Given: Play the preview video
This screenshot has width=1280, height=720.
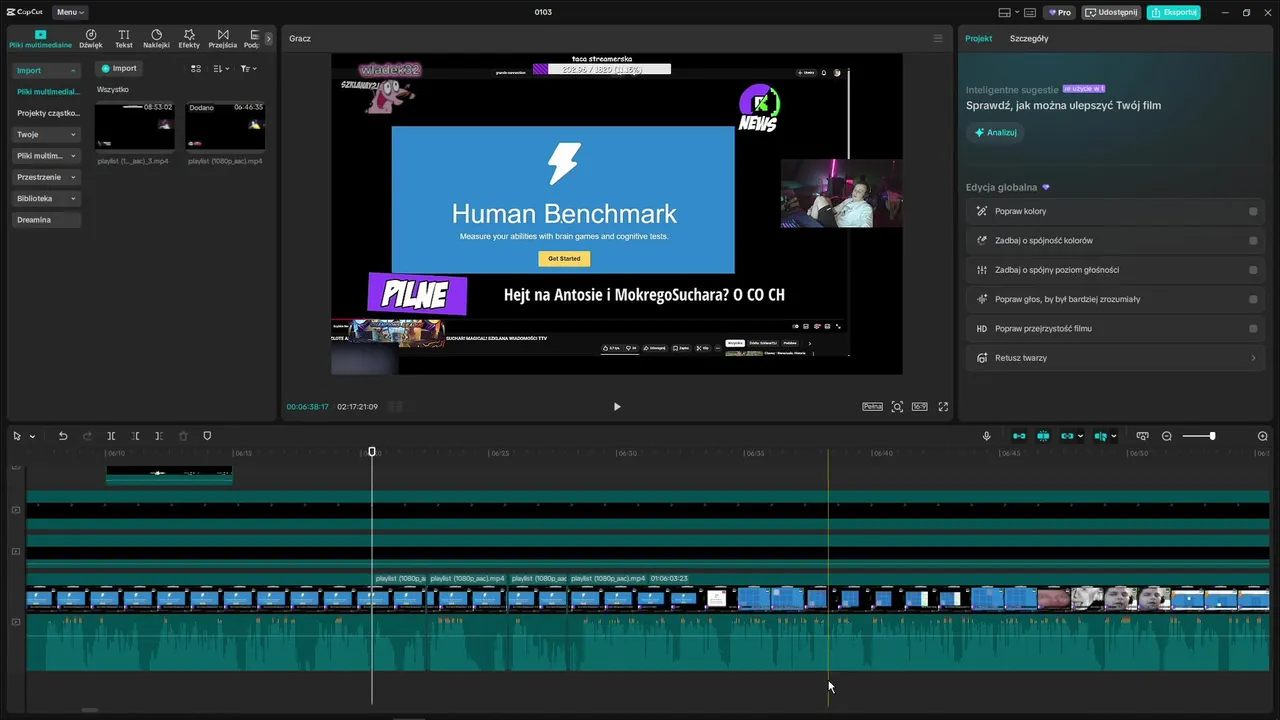Looking at the screenshot, I should 617,407.
